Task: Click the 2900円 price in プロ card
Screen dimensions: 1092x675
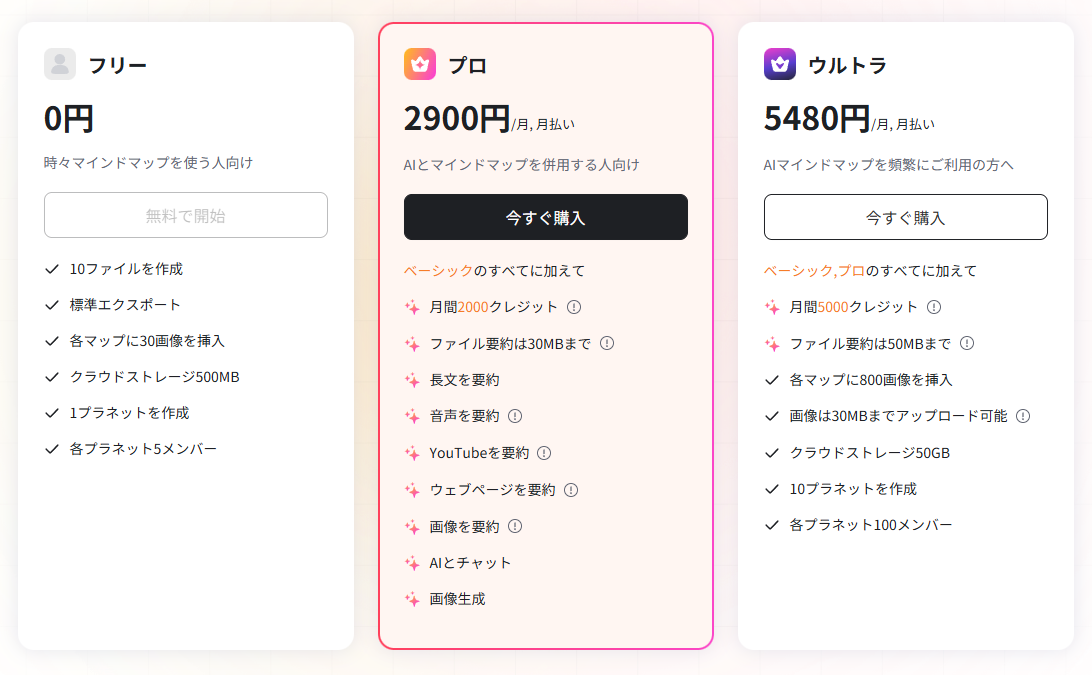Action: (x=457, y=119)
